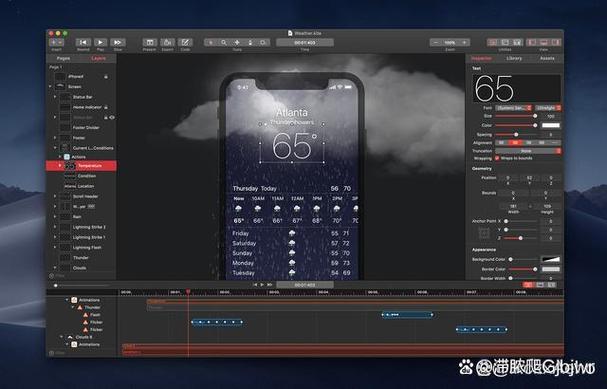The height and width of the screenshot is (389, 607).
Task: Toggle the bottom panel View button
Action: pyautogui.click(x=544, y=42)
